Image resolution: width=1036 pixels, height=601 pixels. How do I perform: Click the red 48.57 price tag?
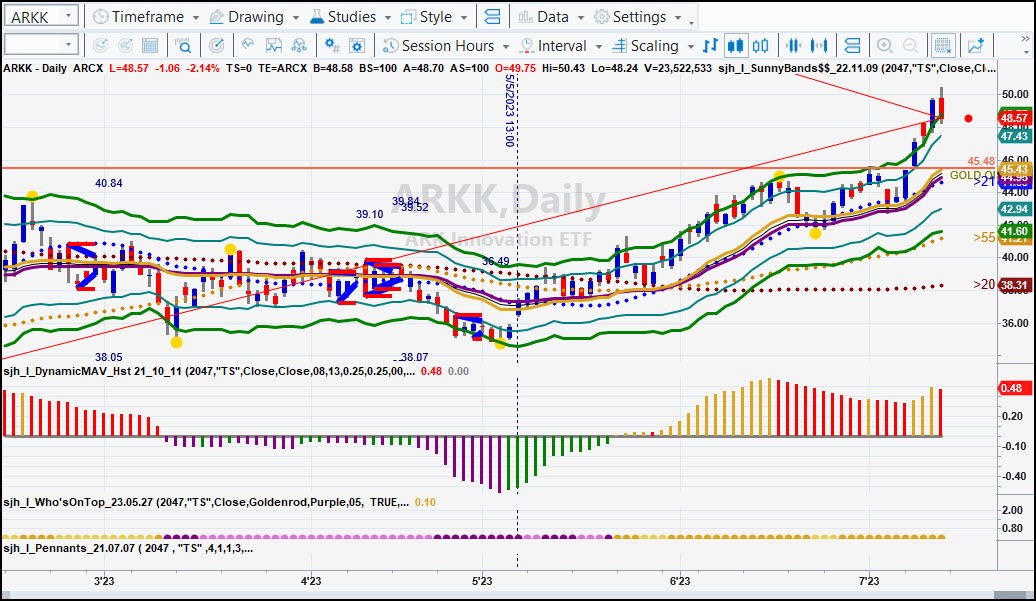coord(1014,118)
